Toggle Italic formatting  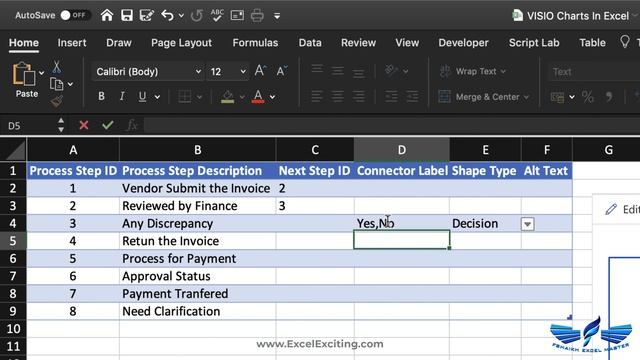click(122, 96)
